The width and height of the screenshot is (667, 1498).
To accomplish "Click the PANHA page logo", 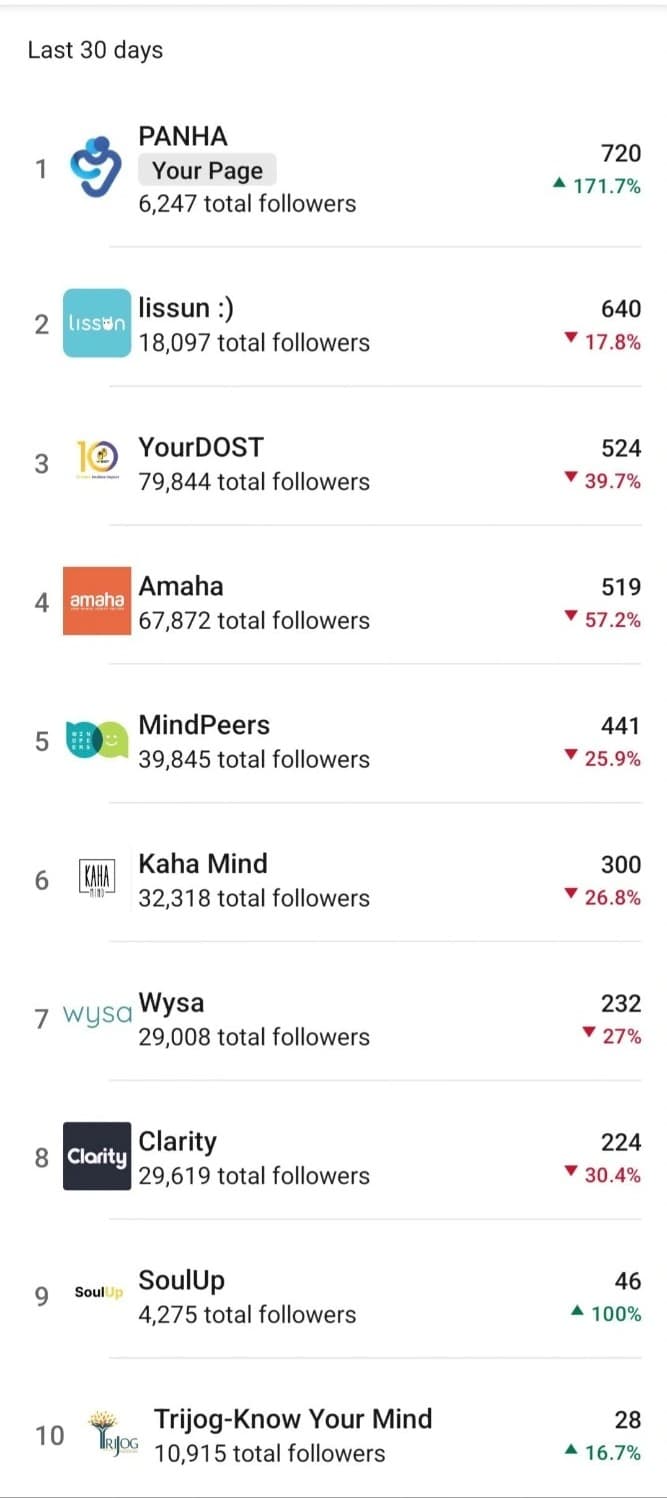I will (95, 168).
